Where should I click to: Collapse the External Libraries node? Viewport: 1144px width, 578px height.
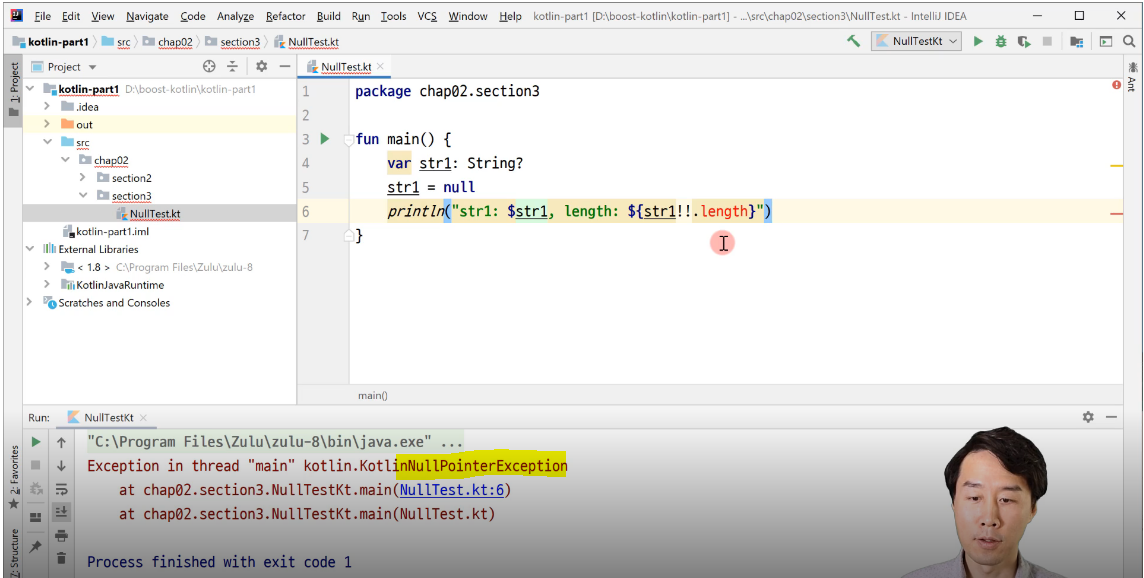(x=30, y=249)
